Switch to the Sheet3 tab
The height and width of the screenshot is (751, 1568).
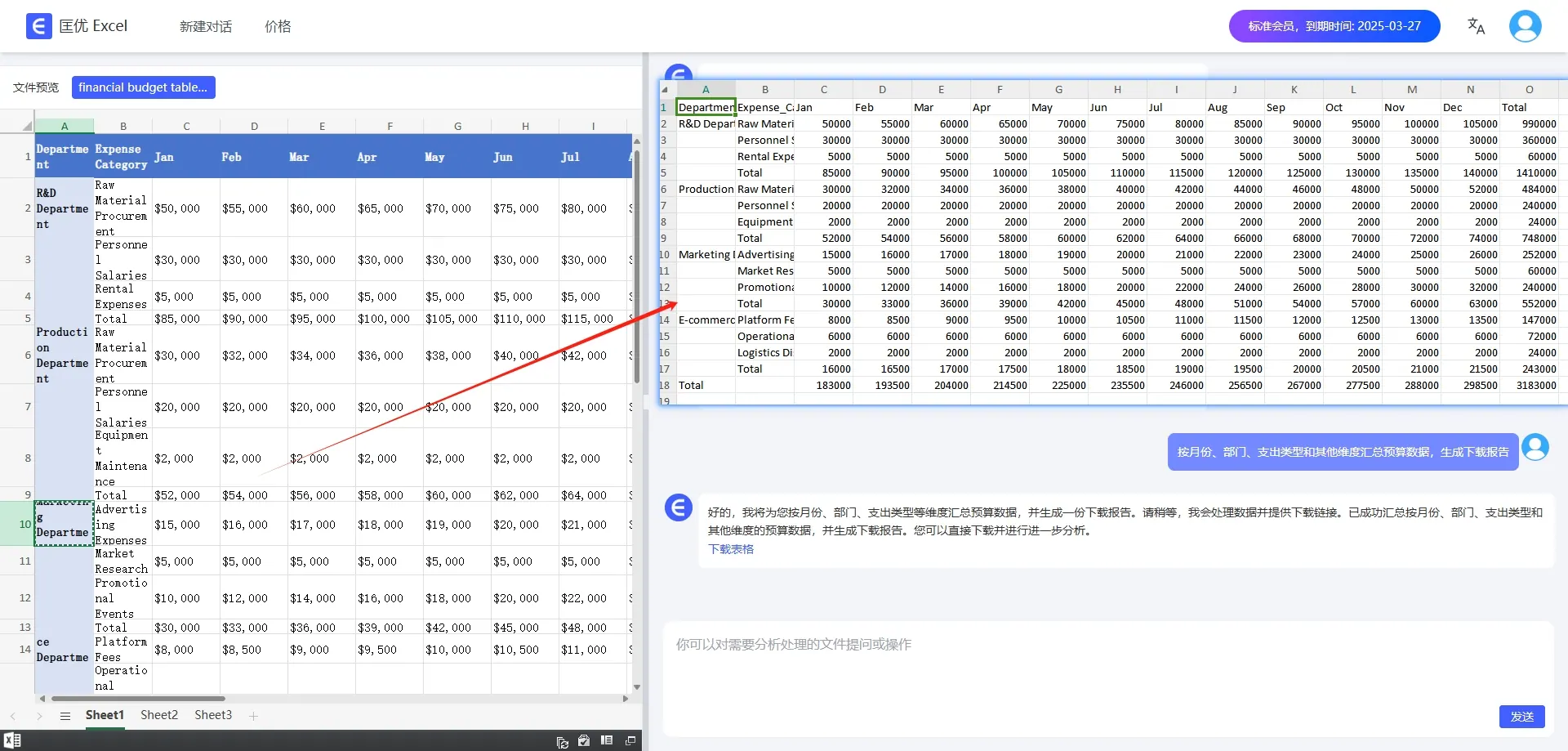coord(213,715)
